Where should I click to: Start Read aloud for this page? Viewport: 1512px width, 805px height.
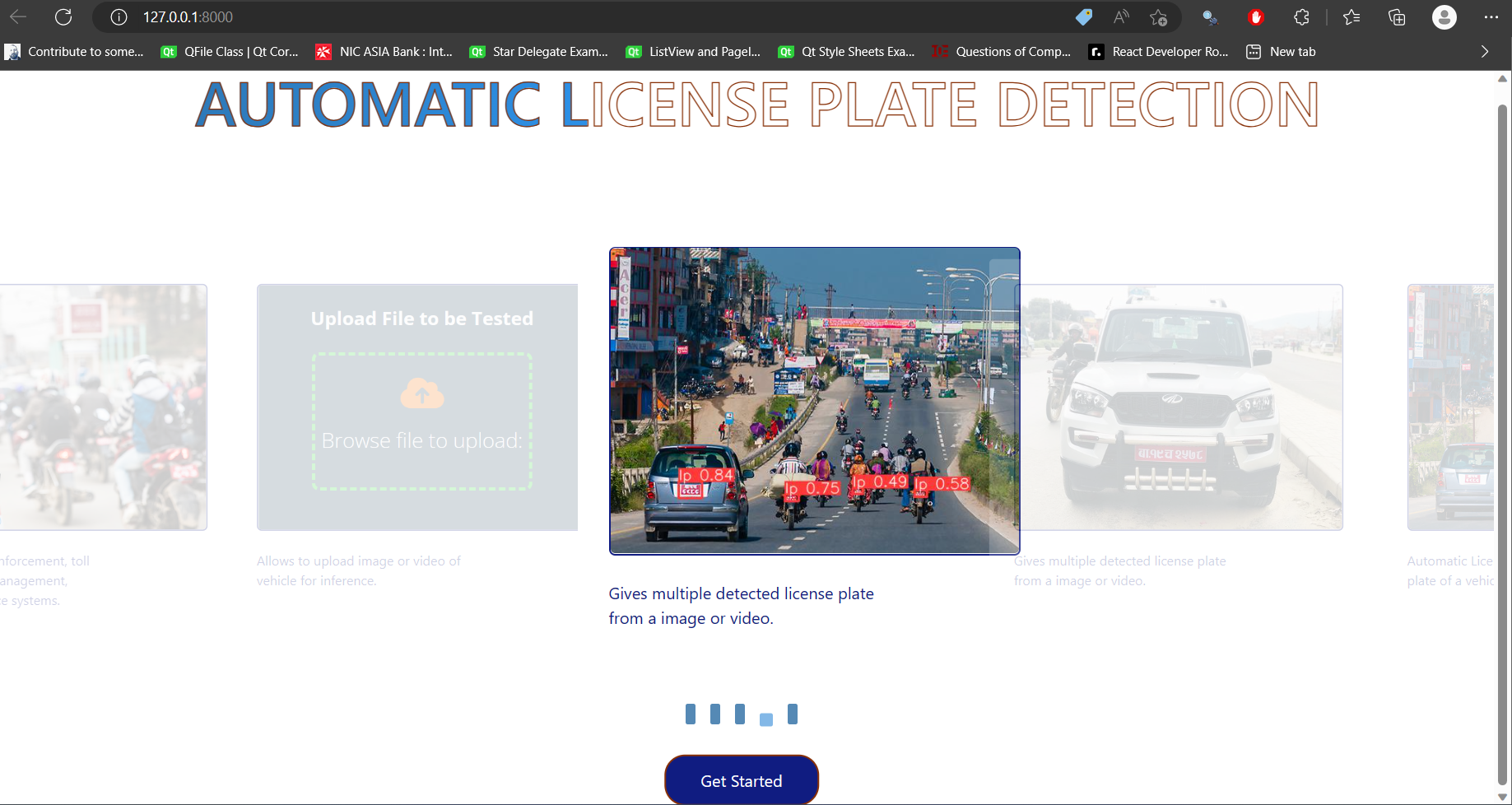(1120, 17)
